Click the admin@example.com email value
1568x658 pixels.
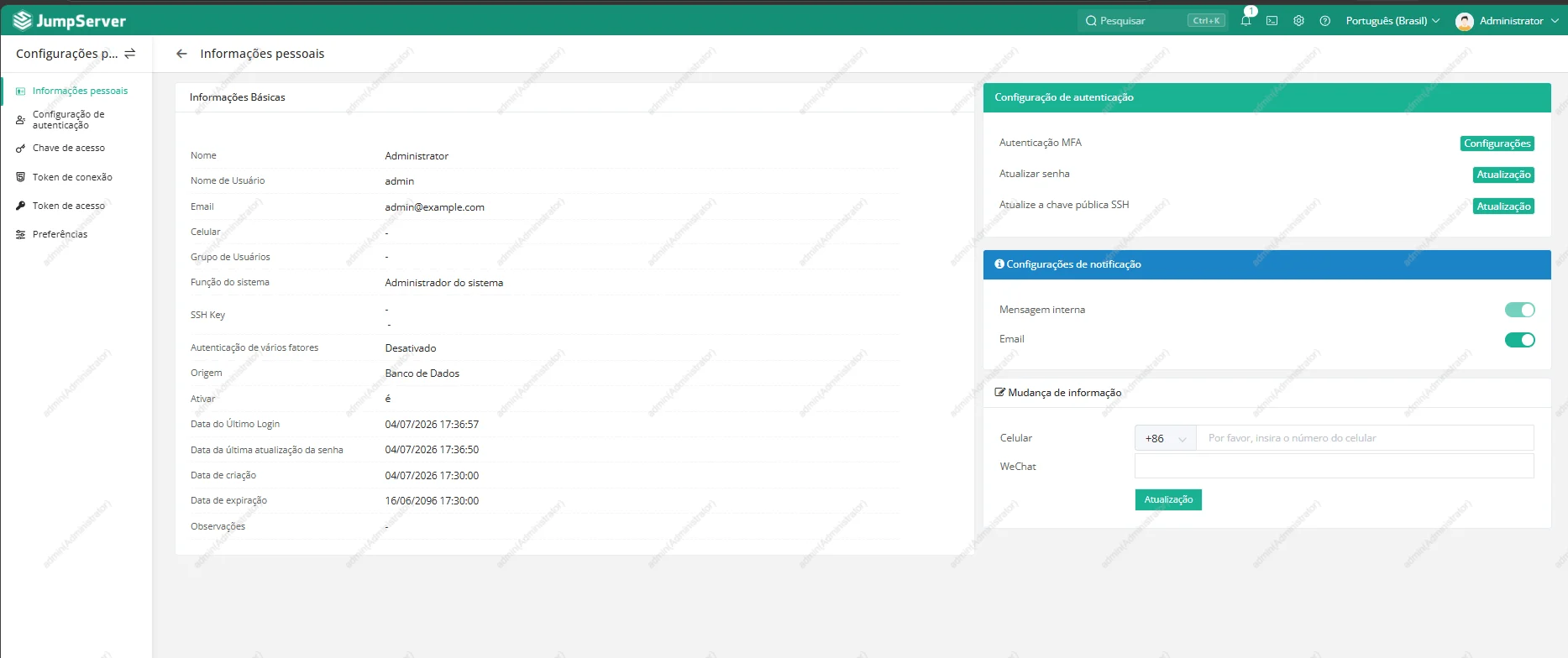[435, 207]
